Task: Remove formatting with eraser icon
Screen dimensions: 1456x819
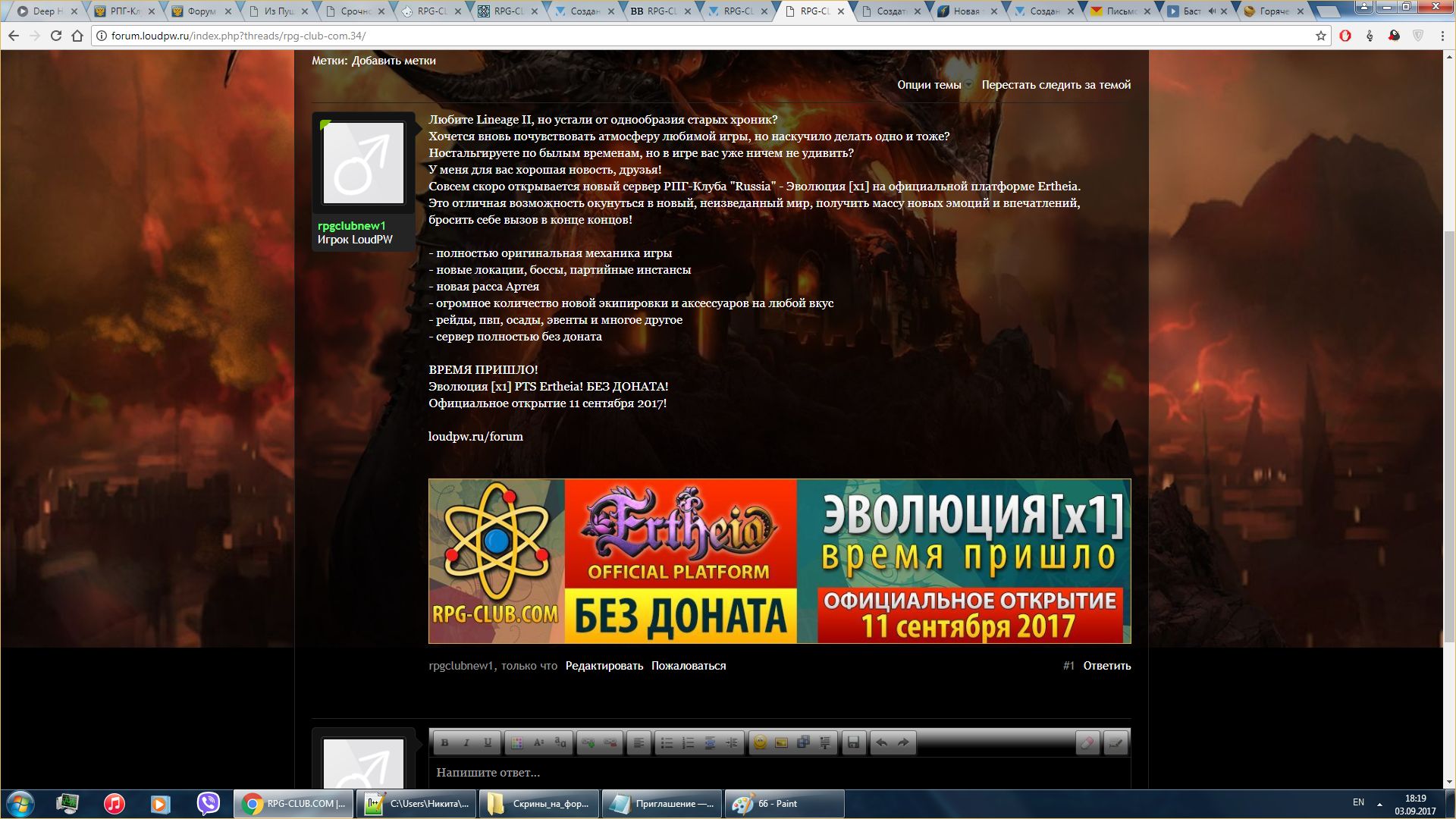Action: point(1087,742)
